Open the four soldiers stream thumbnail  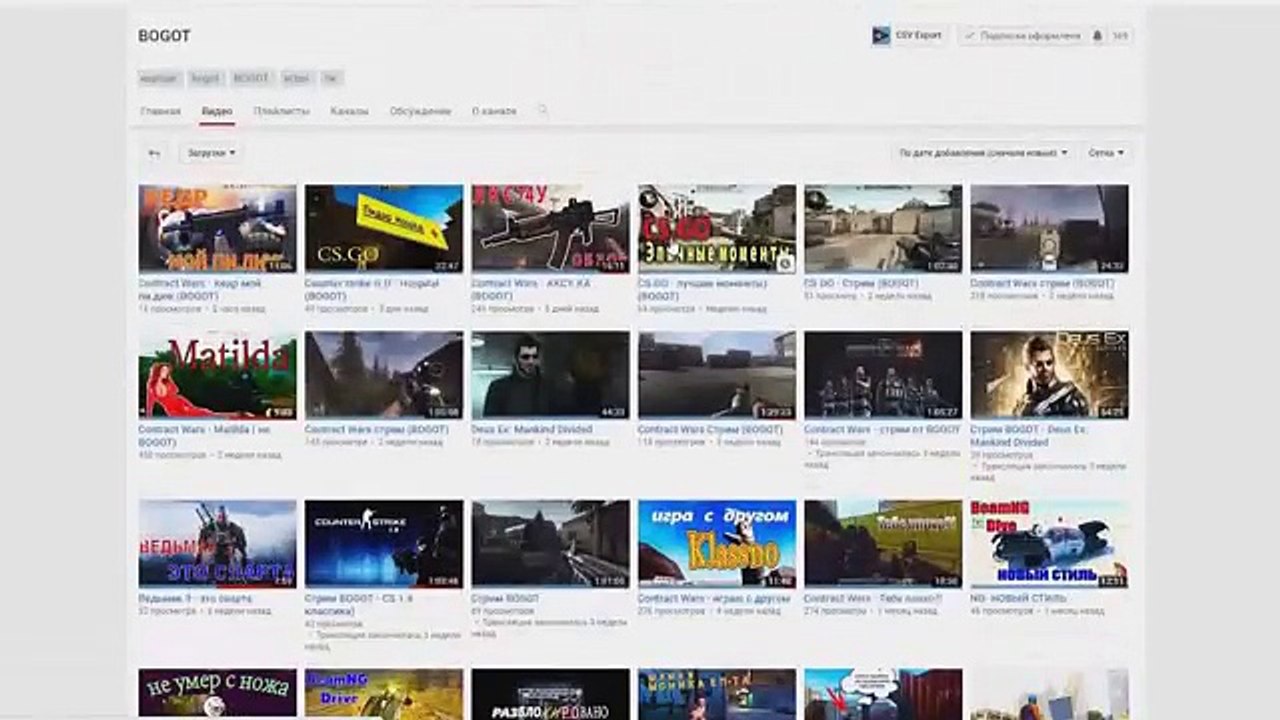click(x=883, y=375)
